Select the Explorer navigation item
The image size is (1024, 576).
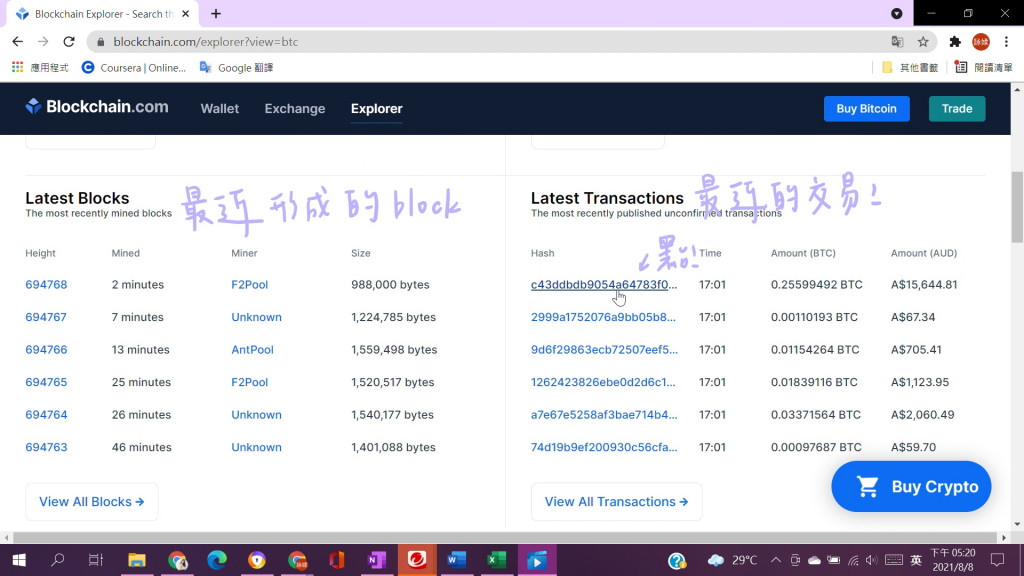pyautogui.click(x=376, y=108)
